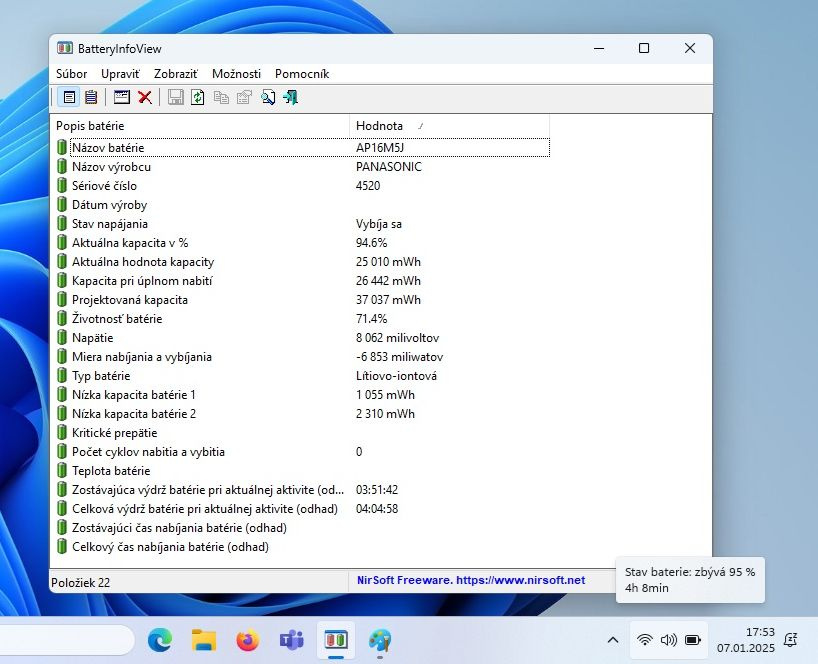Click the BatteryInfoView taskbar button

tap(336, 640)
